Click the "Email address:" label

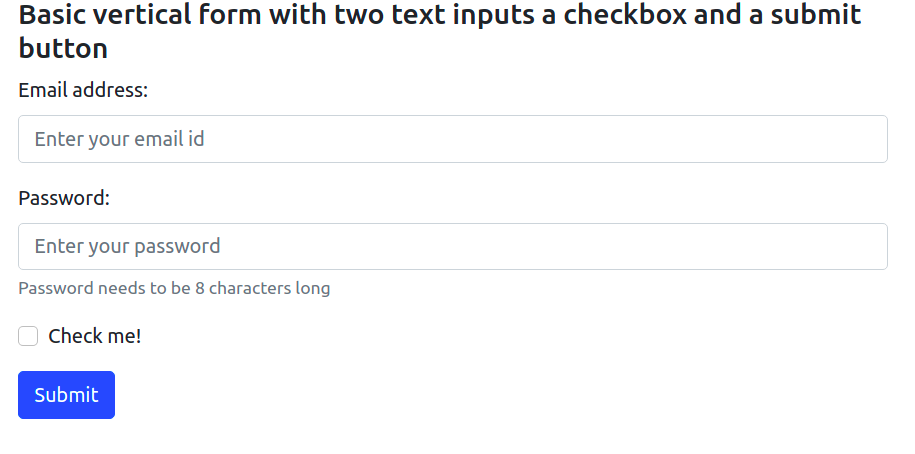click(83, 90)
